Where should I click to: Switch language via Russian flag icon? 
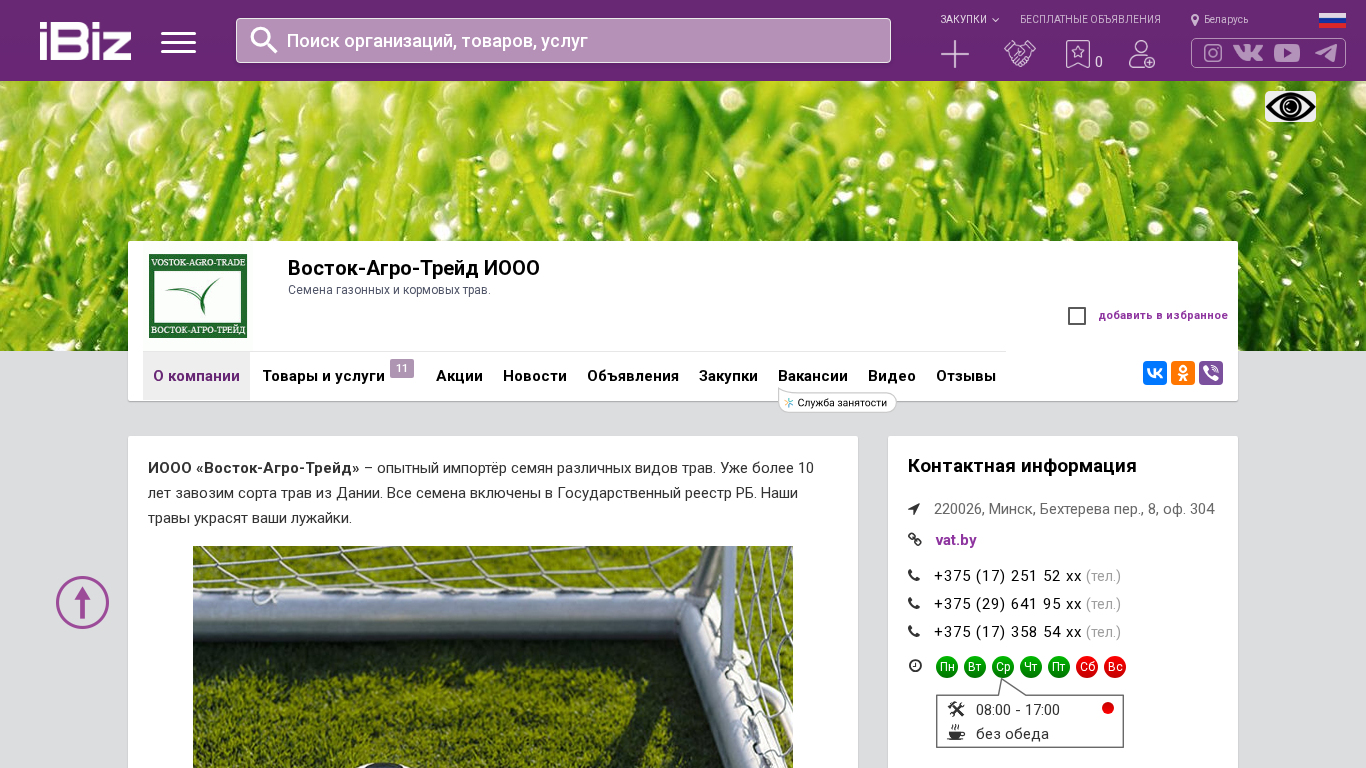pyautogui.click(x=1332, y=20)
